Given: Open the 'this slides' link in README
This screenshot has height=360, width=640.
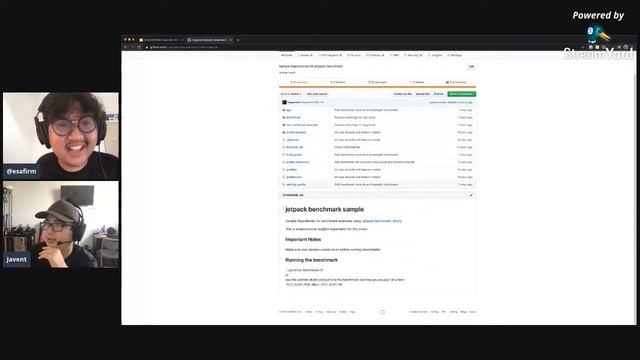Looking at the screenshot, I should 360,229.
